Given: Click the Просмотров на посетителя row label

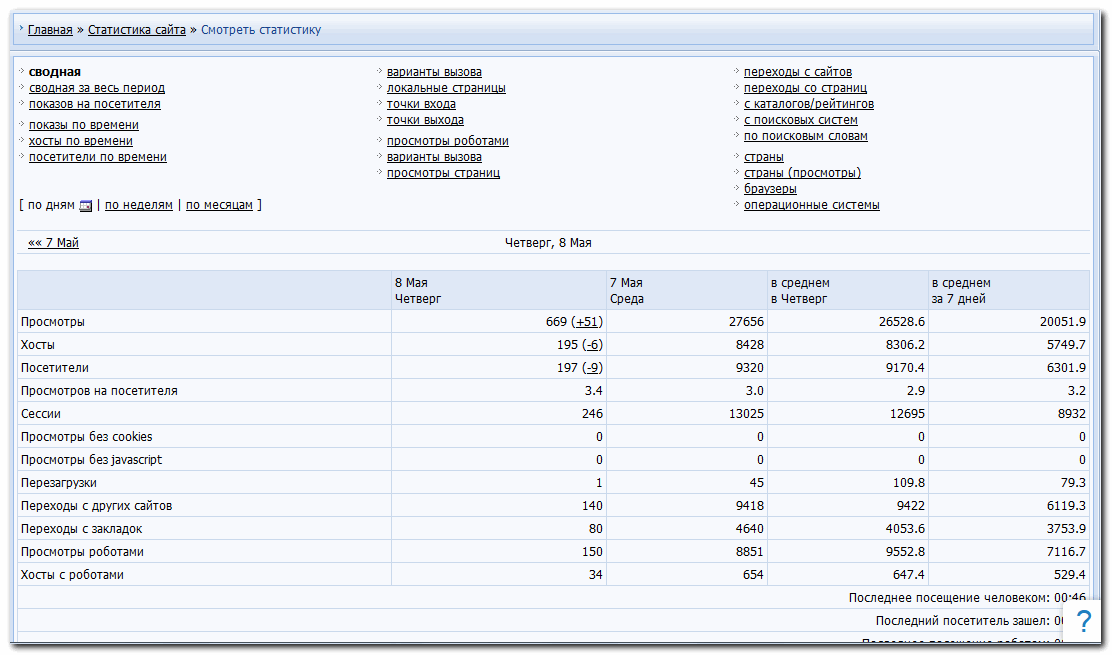Looking at the screenshot, I should click(x=99, y=391).
